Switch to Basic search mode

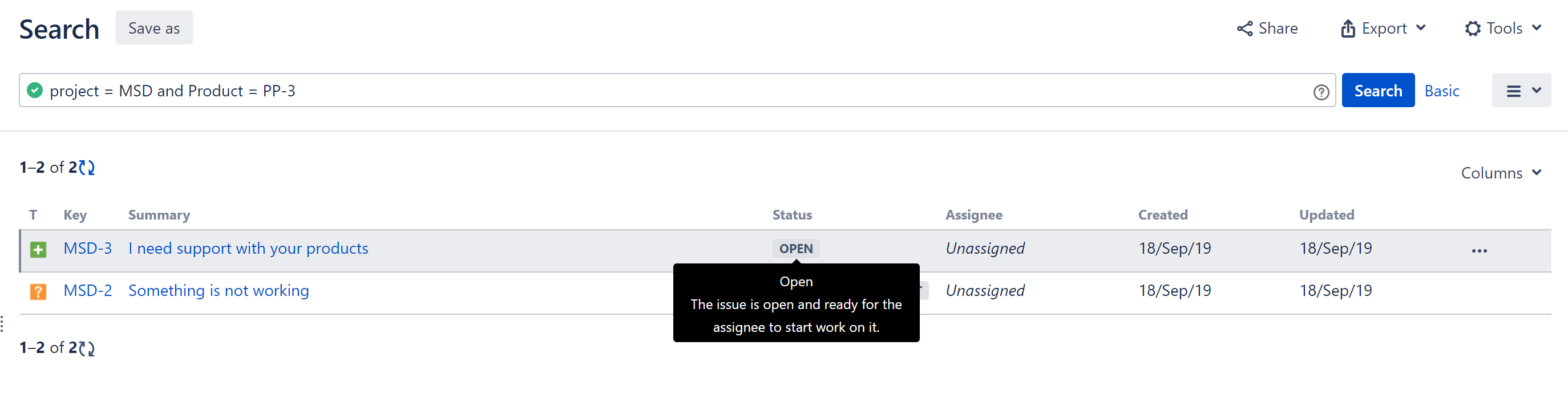(1441, 91)
